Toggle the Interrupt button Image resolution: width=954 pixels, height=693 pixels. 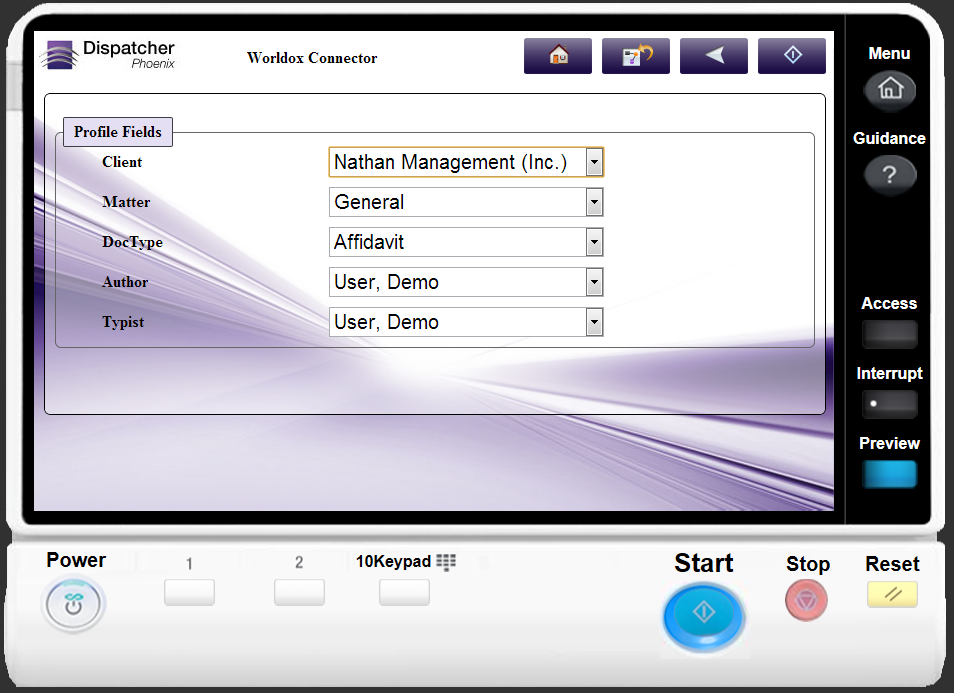pos(890,404)
